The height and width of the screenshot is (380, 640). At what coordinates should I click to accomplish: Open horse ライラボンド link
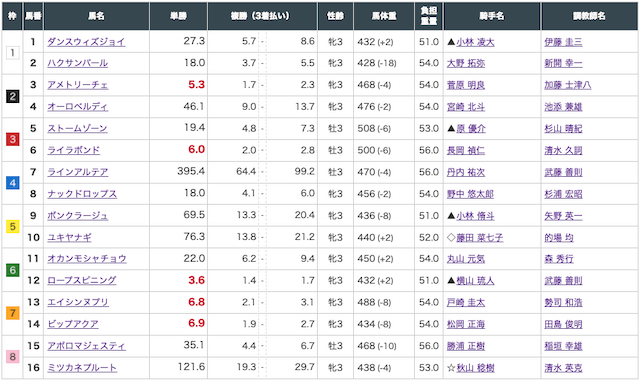coord(73,150)
